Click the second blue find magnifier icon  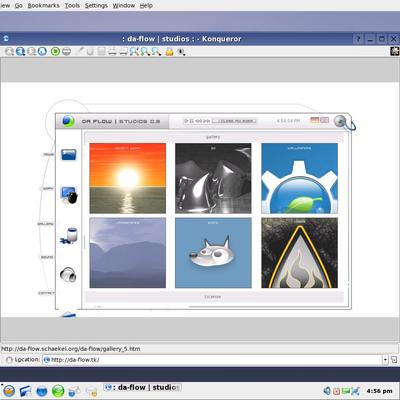[145, 51]
